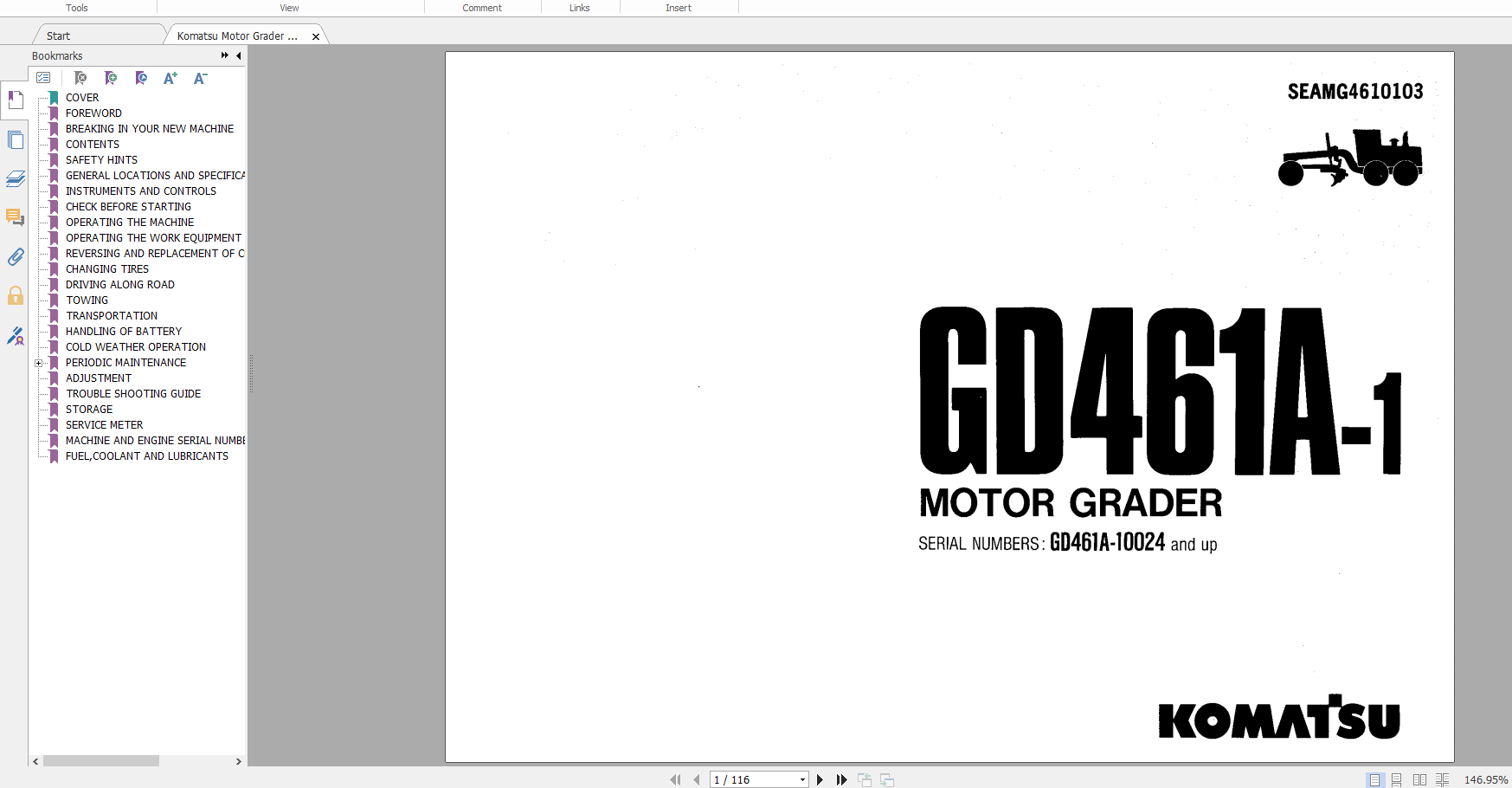
Task: Add a new bookmark
Action: click(x=111, y=78)
